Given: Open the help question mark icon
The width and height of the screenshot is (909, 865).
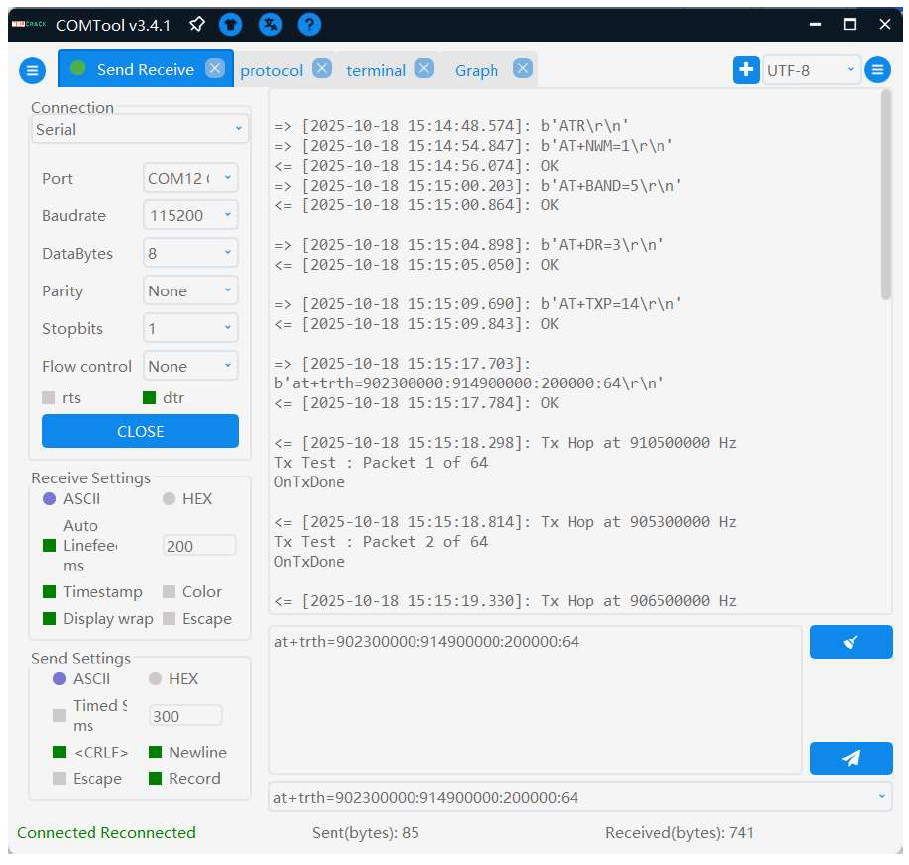Looking at the screenshot, I should coord(309,24).
